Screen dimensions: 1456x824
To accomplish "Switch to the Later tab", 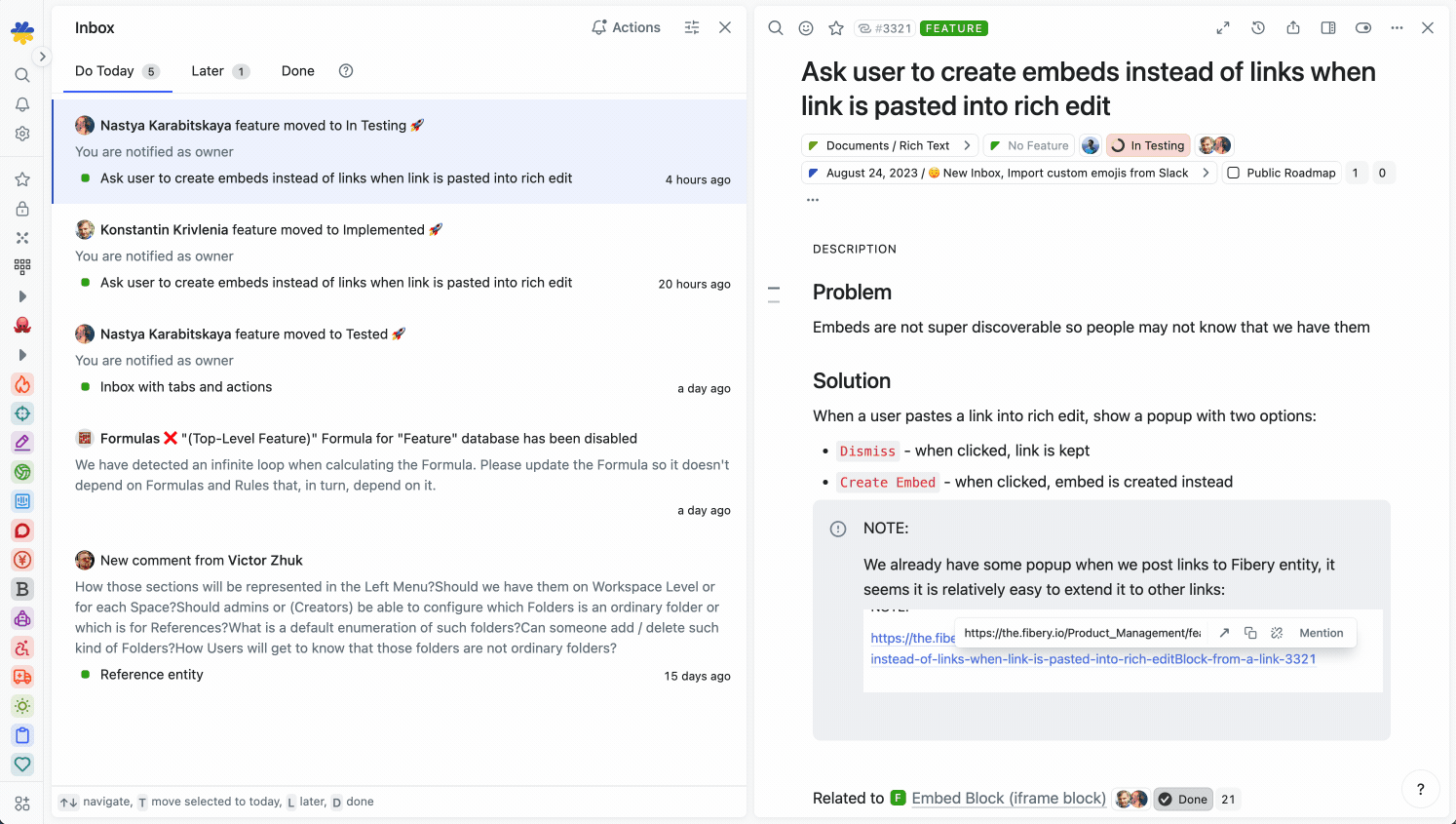I will point(208,71).
